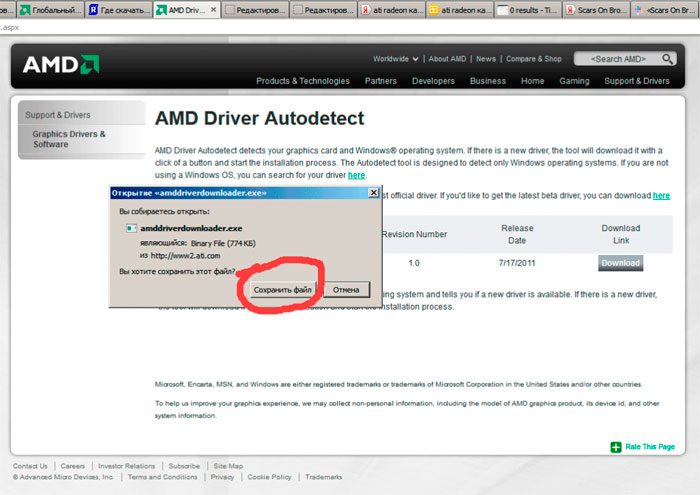Open the Cookie Policy footer link
This screenshot has width=700, height=495.
coord(269,477)
